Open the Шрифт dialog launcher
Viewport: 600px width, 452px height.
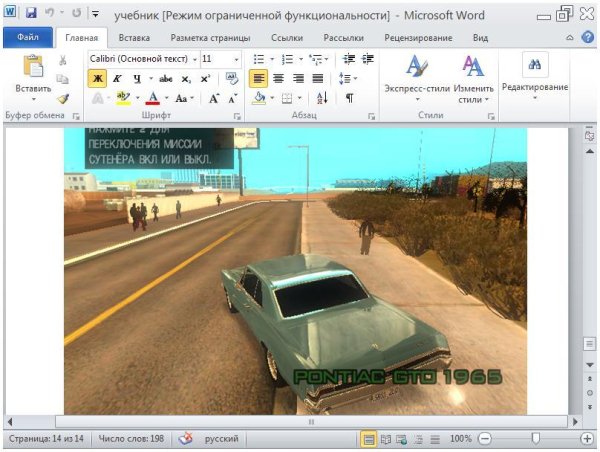pos(237,116)
